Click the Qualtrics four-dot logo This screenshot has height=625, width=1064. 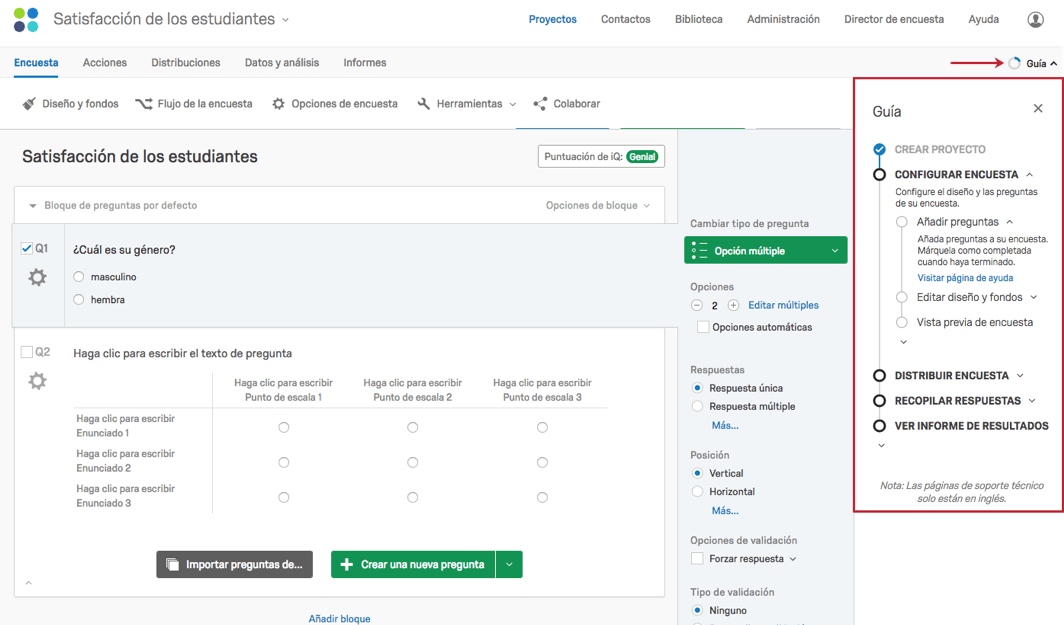tap(26, 20)
